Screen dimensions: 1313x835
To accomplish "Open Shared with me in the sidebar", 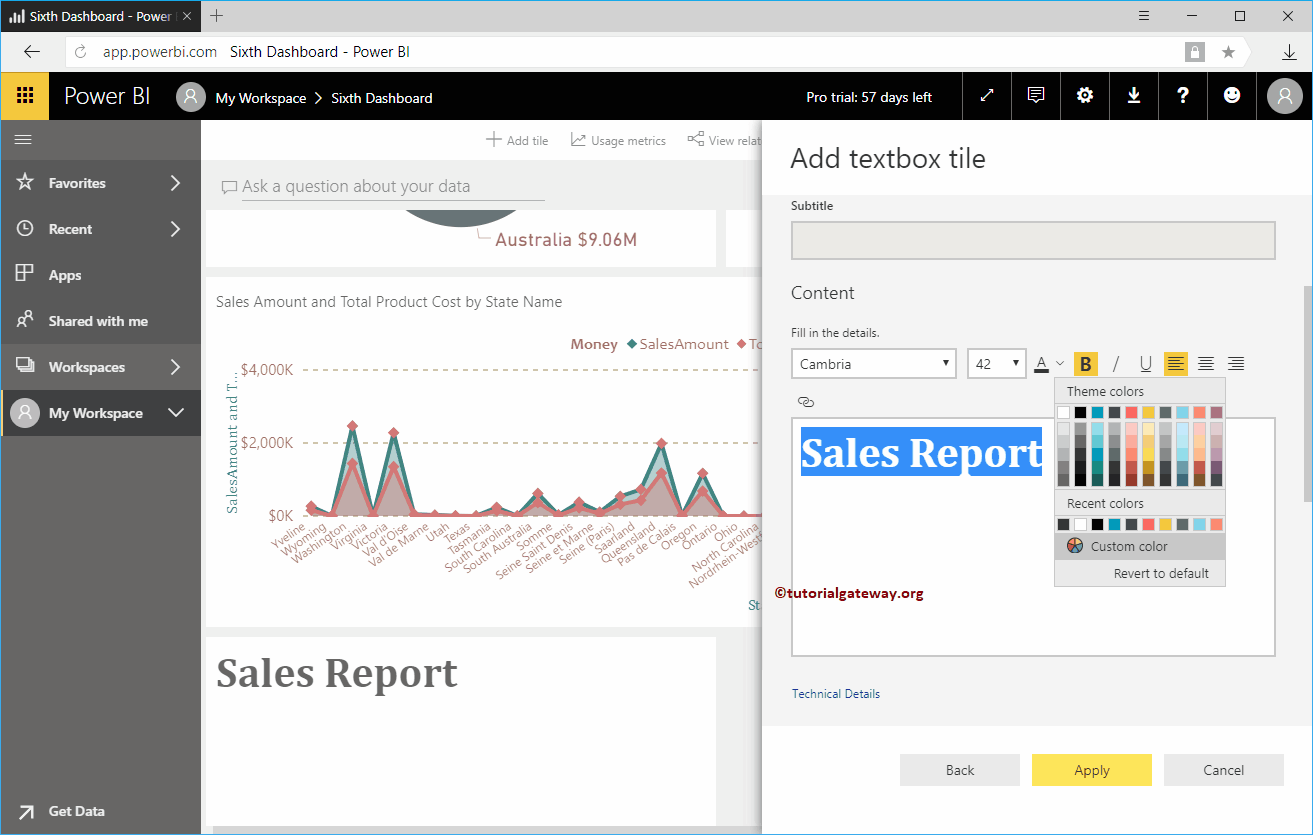I will pyautogui.click(x=98, y=320).
